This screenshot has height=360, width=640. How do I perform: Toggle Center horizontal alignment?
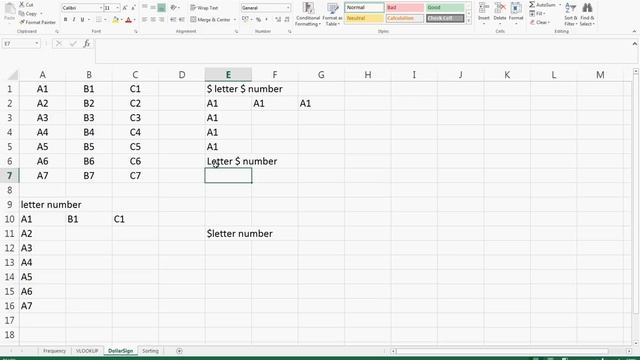point(153,20)
